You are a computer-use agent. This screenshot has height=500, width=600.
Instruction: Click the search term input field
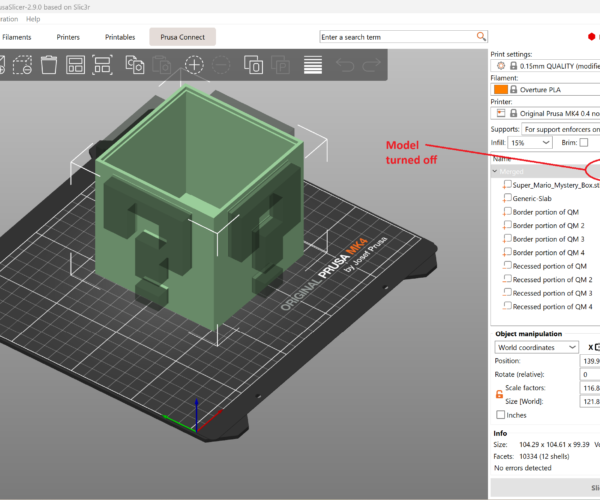[x=398, y=37]
